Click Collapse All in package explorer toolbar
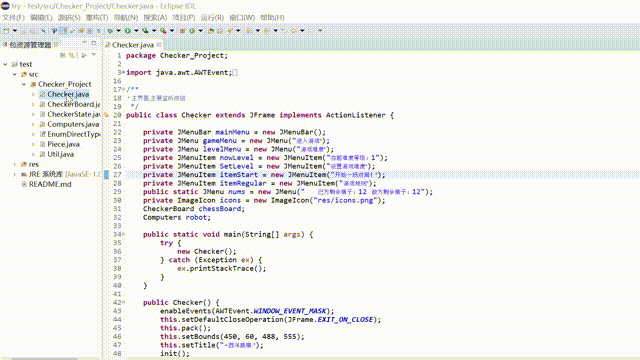The width and height of the screenshot is (640, 360). [62, 55]
